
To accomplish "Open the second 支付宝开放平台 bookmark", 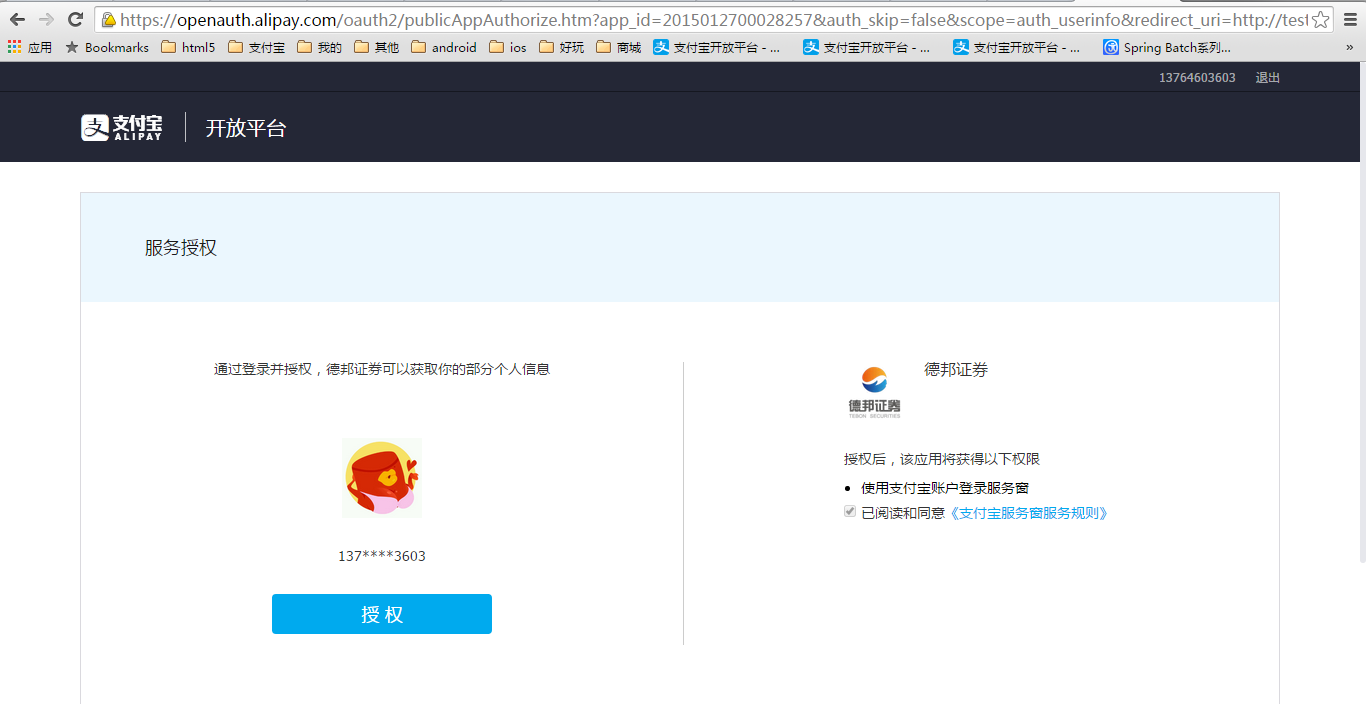I will tap(867, 47).
